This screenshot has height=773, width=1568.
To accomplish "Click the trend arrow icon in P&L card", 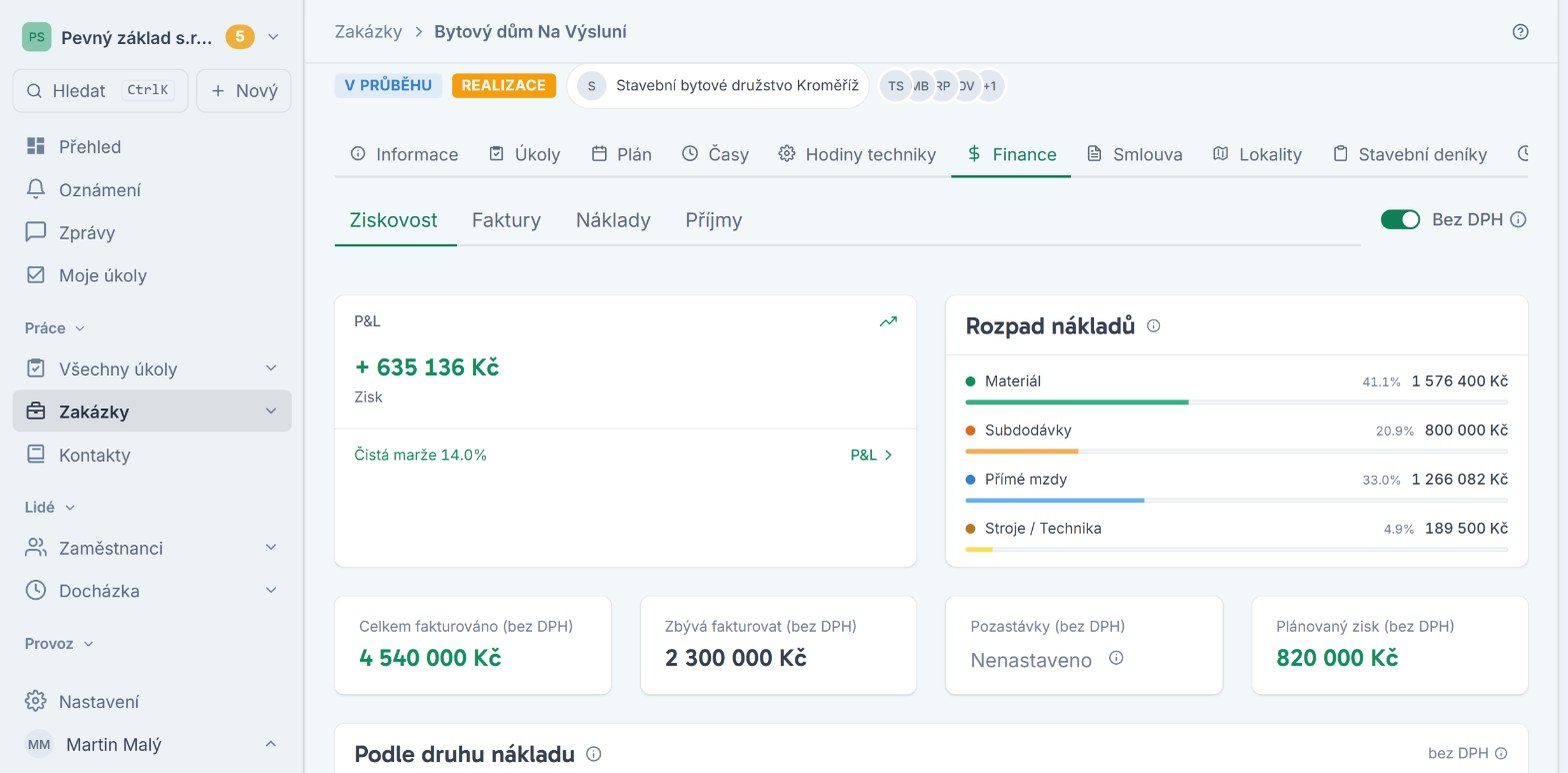I will pyautogui.click(x=888, y=322).
